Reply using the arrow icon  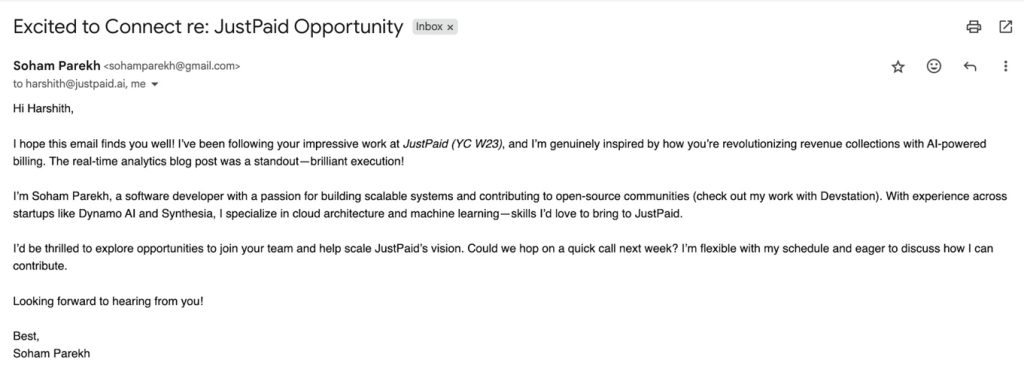(970, 67)
